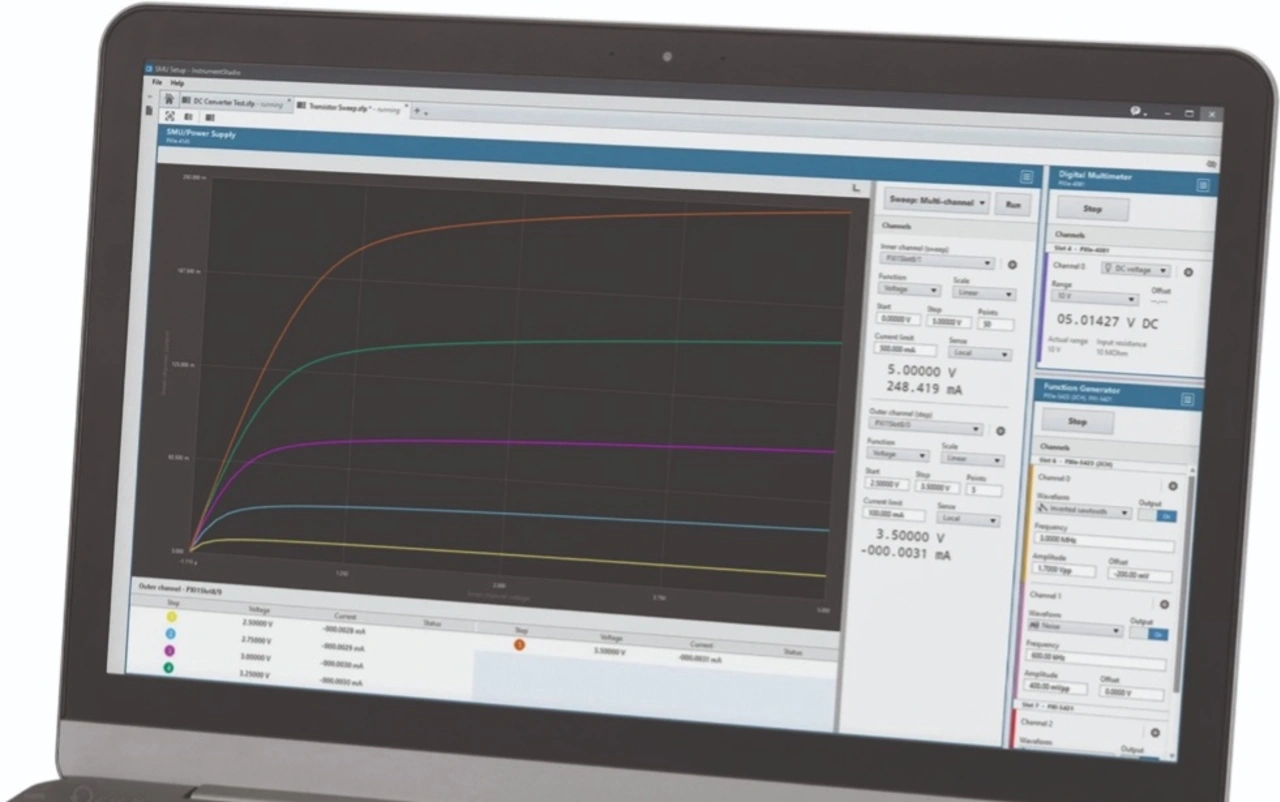
Task: Open settings gear for the outer step channel
Action: click(999, 431)
